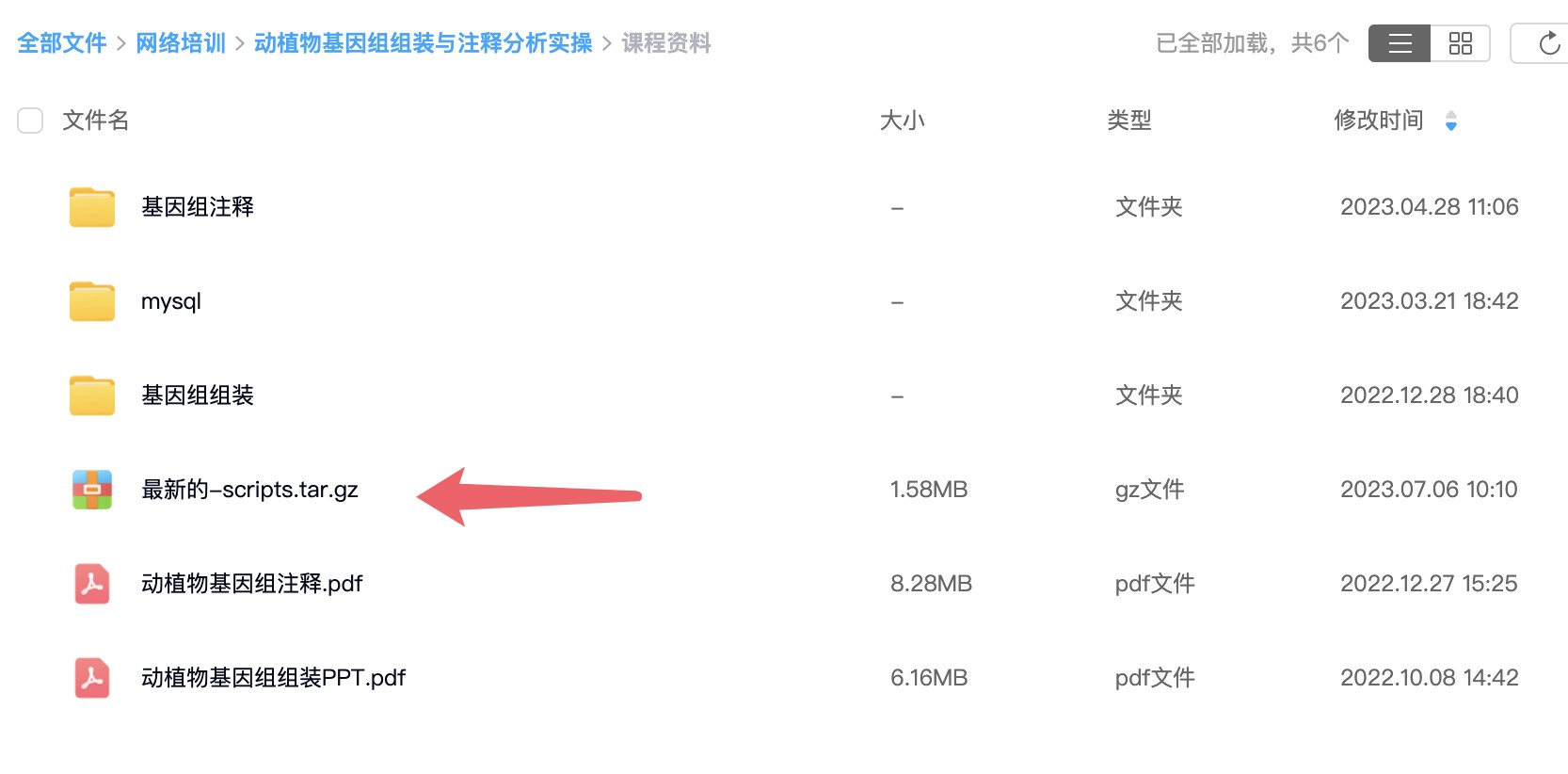
Task: Click the 文件名 column header
Action: pyautogui.click(x=96, y=121)
